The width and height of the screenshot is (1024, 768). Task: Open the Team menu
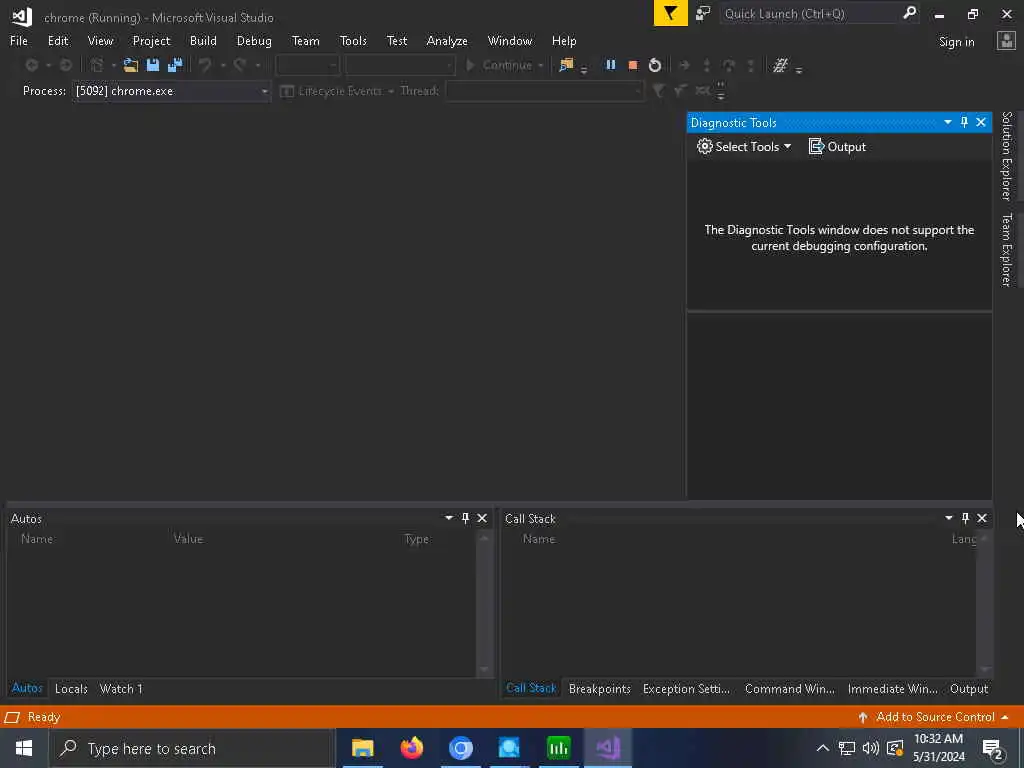pos(306,40)
